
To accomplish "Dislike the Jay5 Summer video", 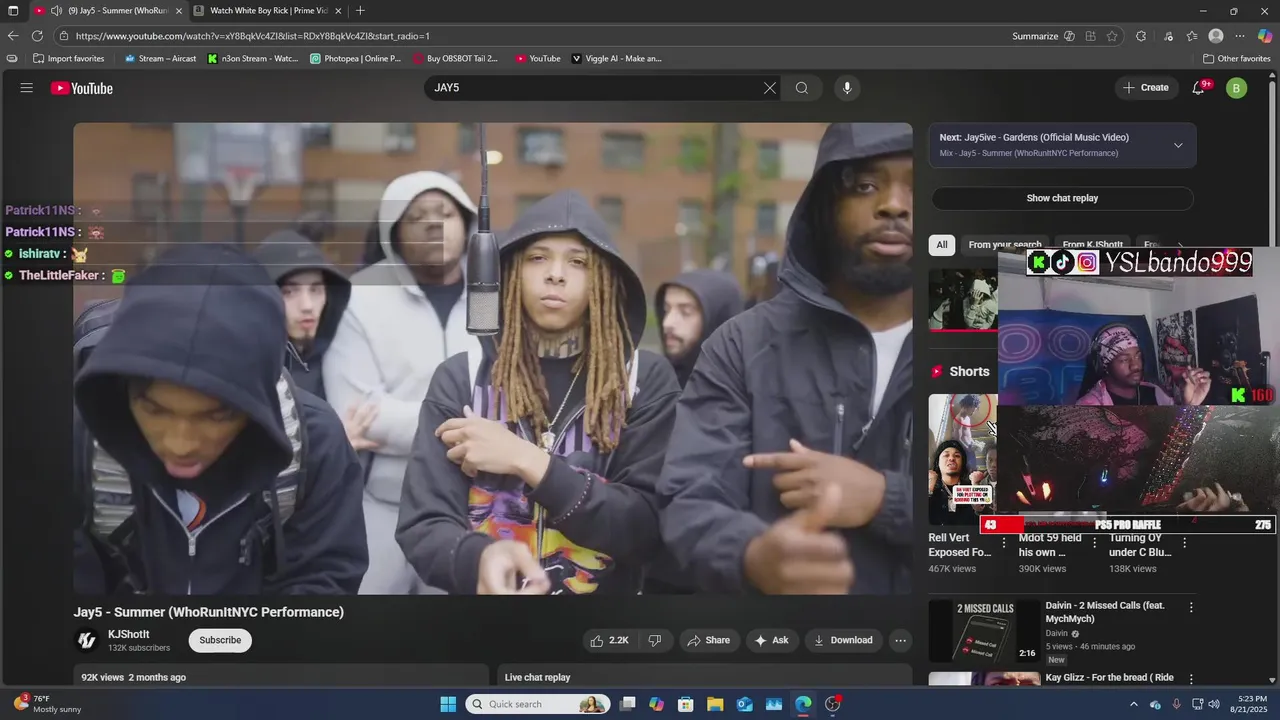I will click(655, 640).
